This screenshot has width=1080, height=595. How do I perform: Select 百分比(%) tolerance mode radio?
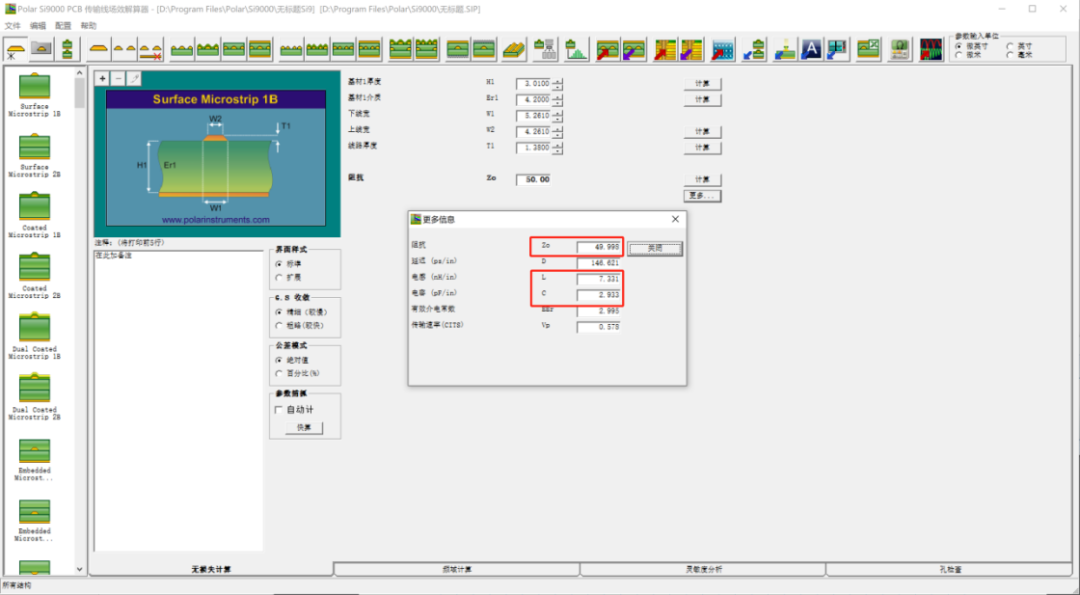[x=279, y=374]
